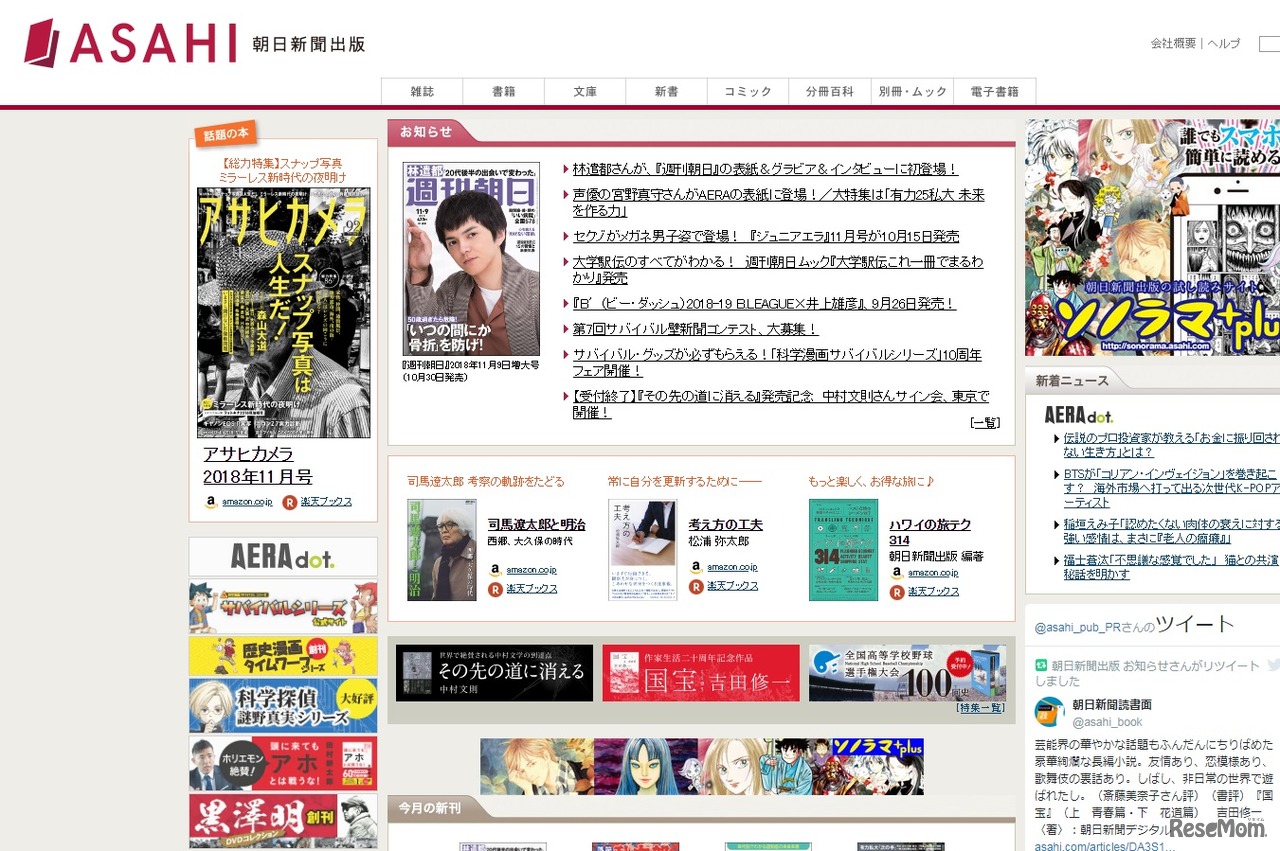Click the 朝日新聞読書面 Twitter avatar

click(x=1049, y=712)
